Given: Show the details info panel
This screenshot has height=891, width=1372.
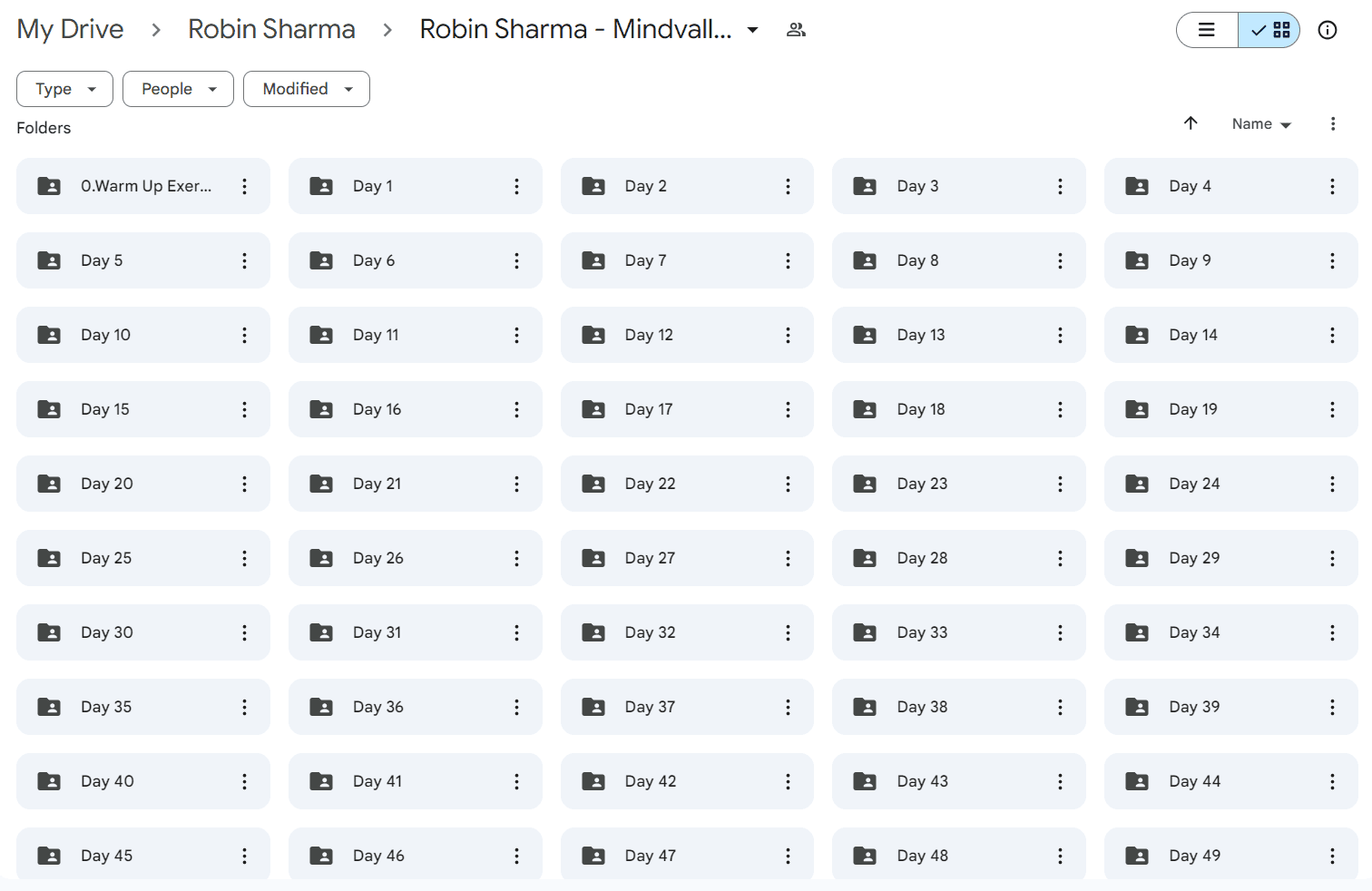Looking at the screenshot, I should [x=1327, y=30].
